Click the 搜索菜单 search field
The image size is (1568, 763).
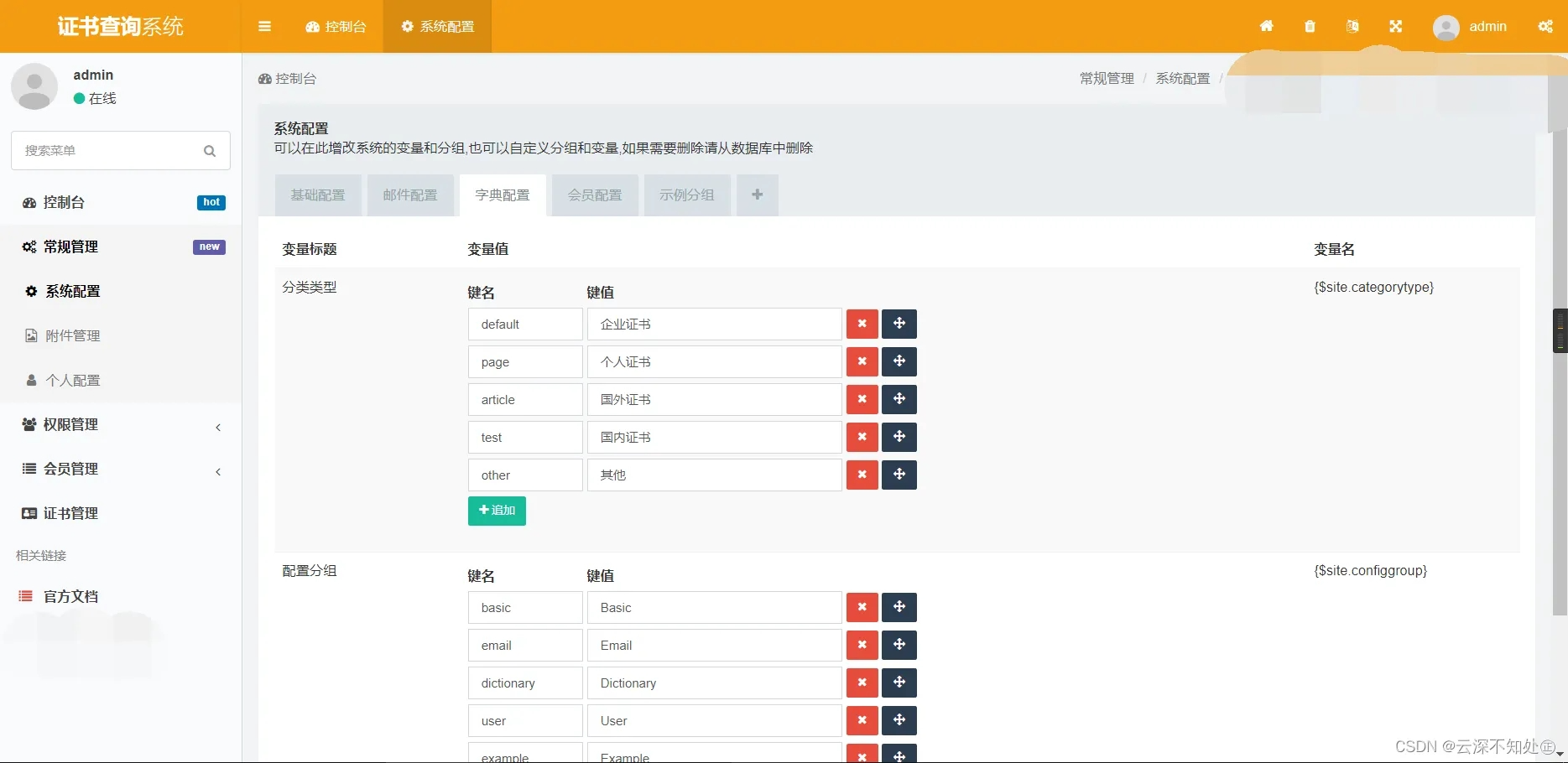tap(121, 151)
